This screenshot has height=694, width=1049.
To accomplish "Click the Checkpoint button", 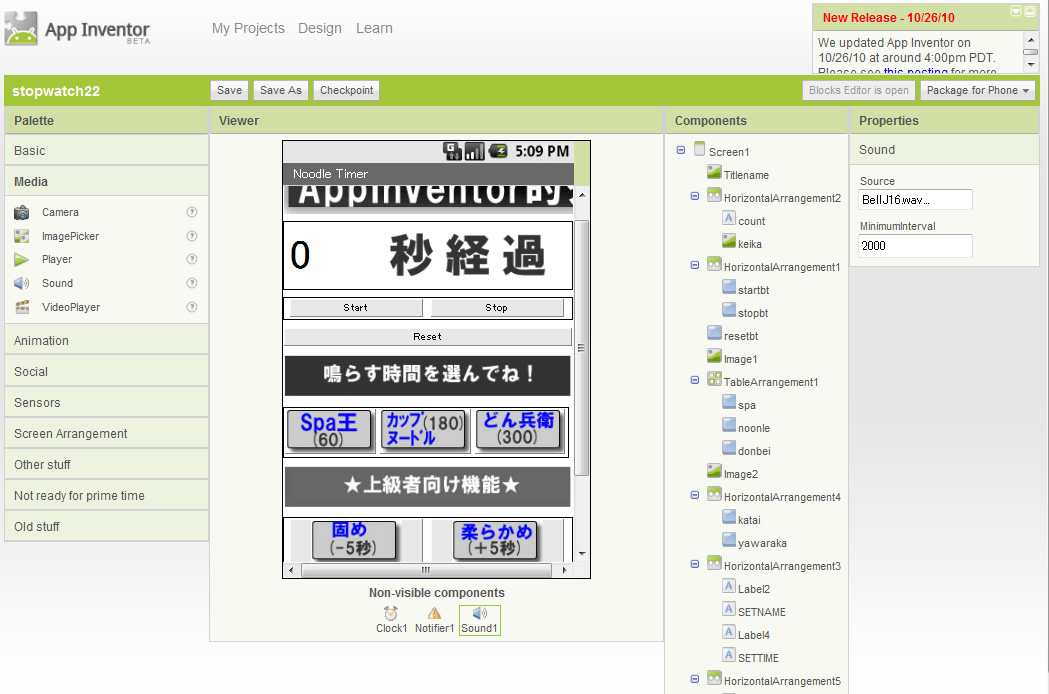I will pyautogui.click(x=347, y=90).
